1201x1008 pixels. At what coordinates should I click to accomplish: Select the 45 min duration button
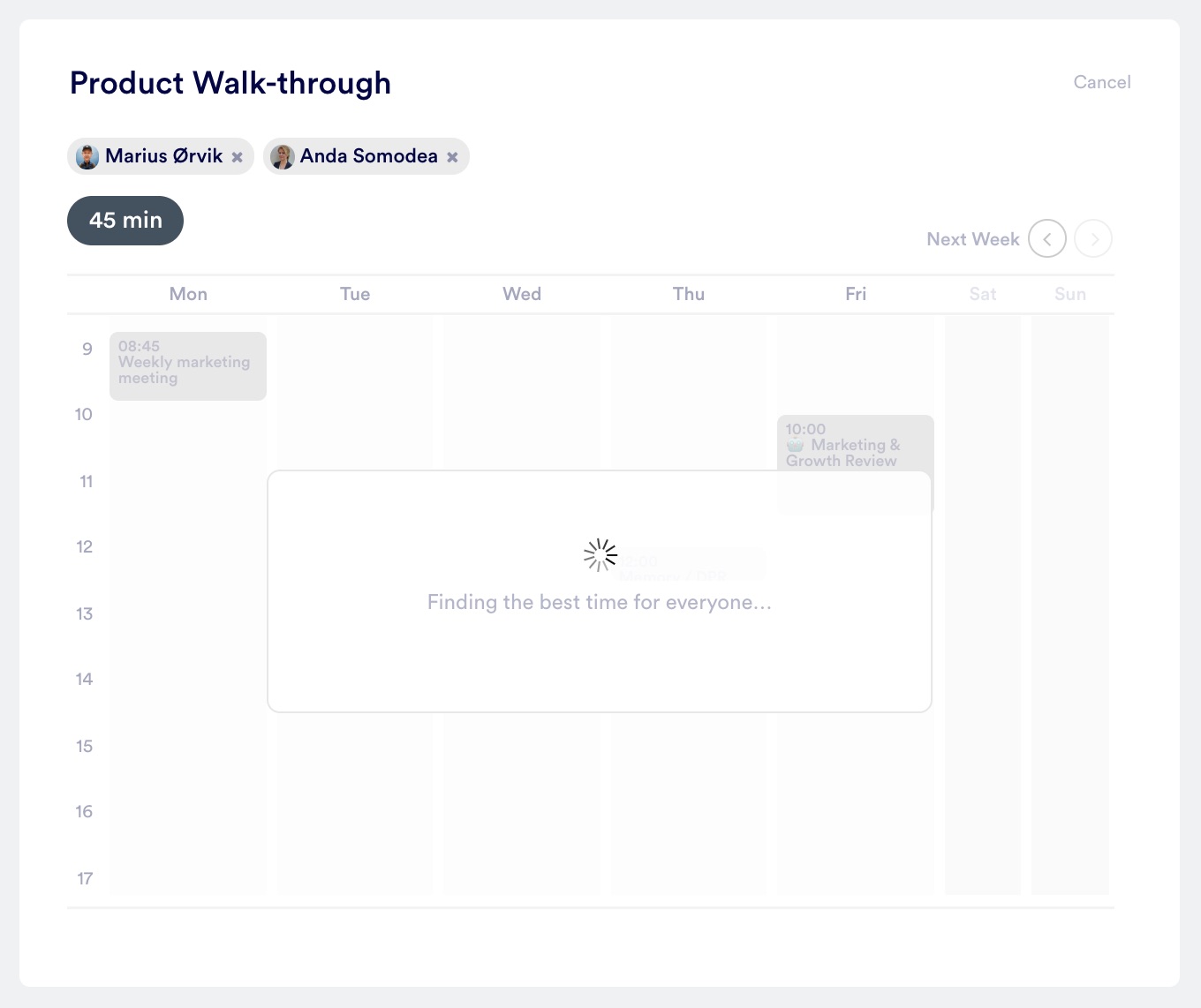click(x=125, y=221)
